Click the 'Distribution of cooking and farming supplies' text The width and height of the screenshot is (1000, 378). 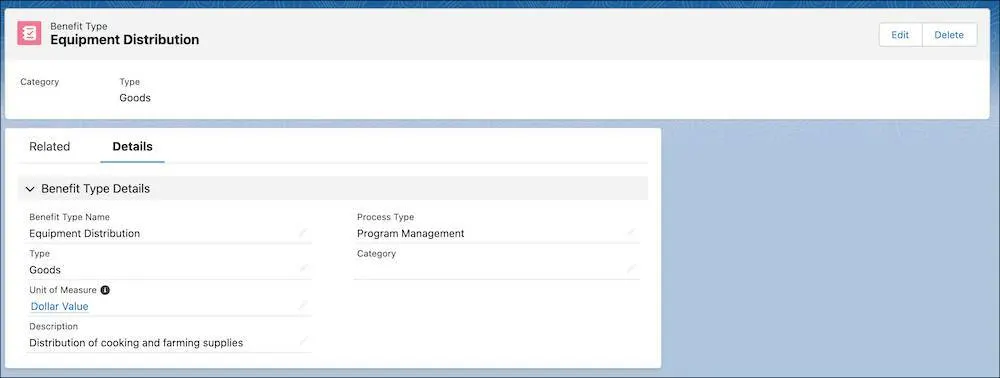click(x=136, y=343)
